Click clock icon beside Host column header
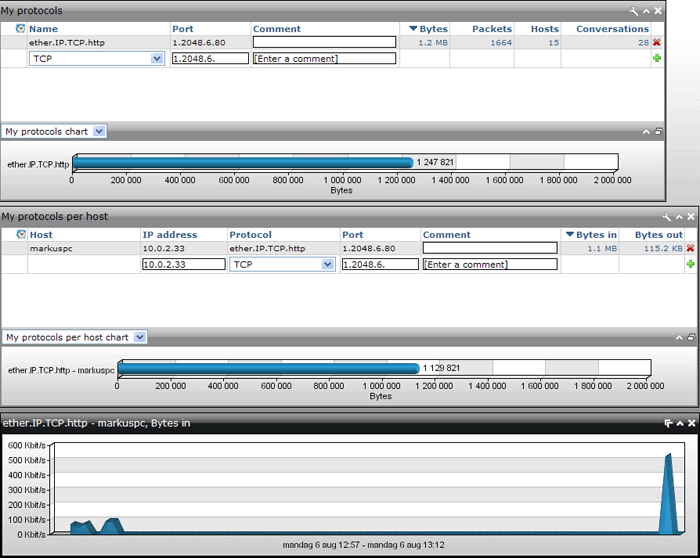Image resolution: width=700 pixels, height=558 pixels. (x=21, y=234)
